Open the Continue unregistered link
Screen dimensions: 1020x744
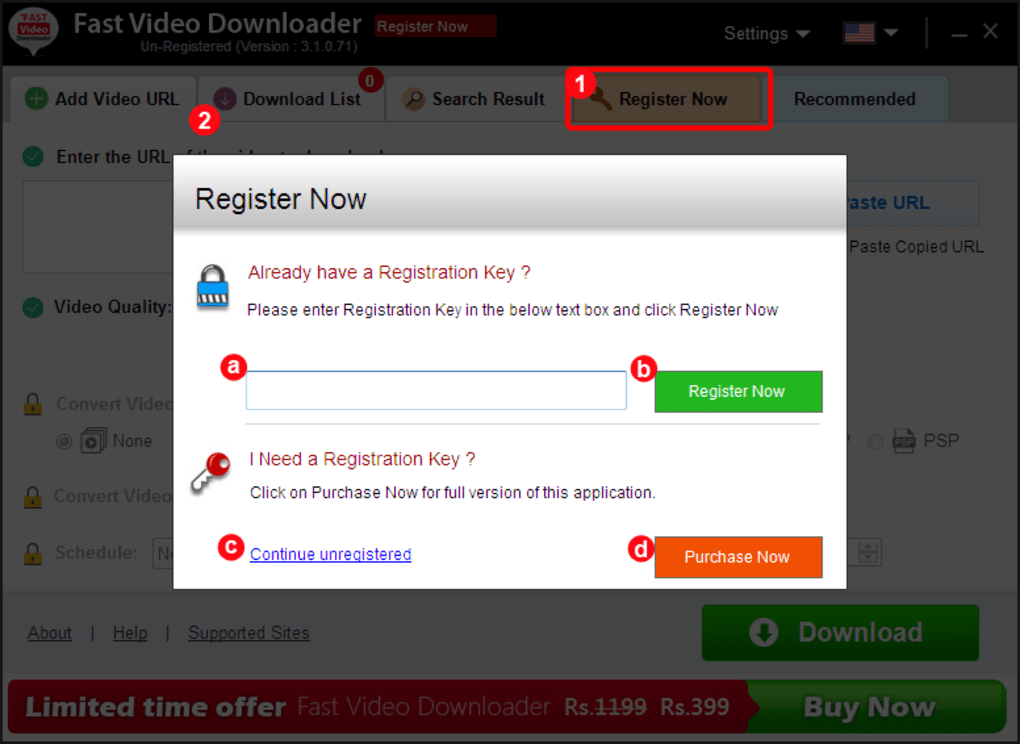(x=330, y=554)
